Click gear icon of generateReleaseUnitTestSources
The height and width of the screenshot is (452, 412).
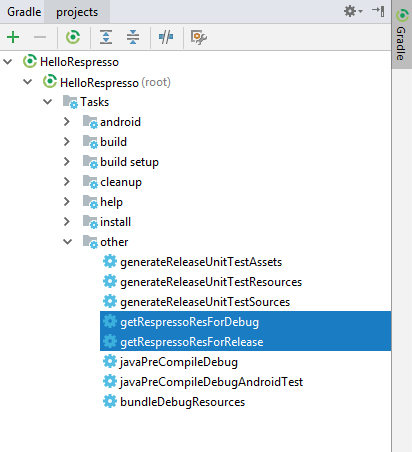tap(110, 301)
